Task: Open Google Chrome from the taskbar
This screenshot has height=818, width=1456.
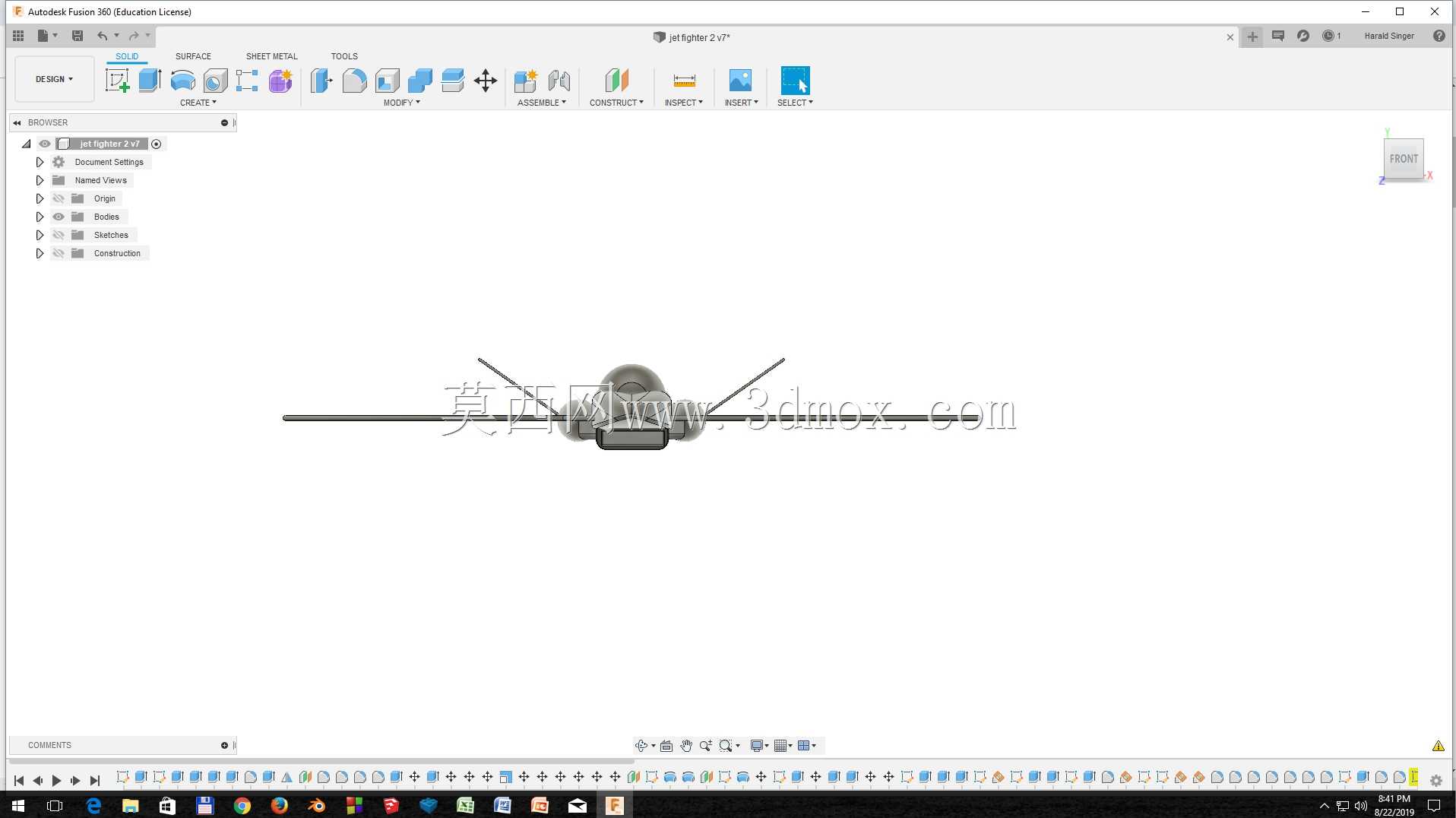Action: coord(242,805)
